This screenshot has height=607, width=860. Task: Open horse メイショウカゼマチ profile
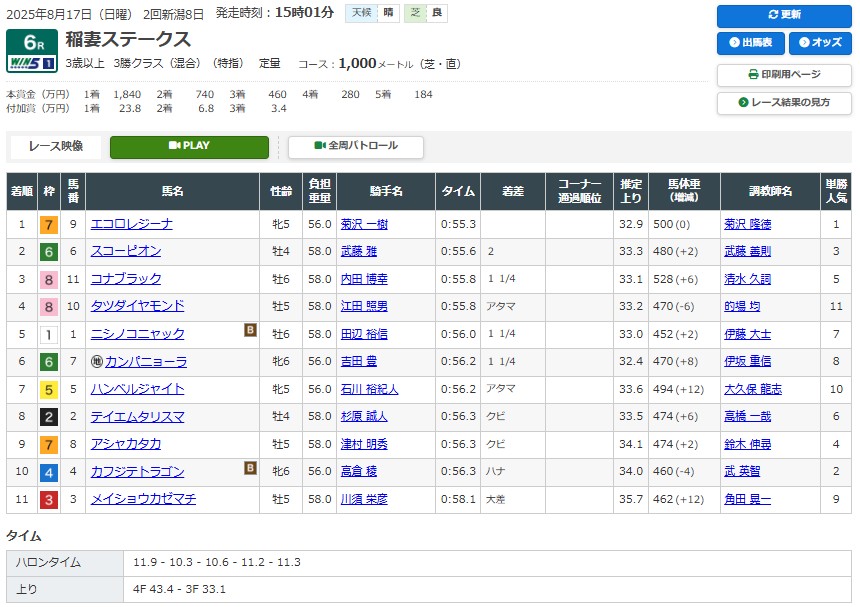click(143, 498)
